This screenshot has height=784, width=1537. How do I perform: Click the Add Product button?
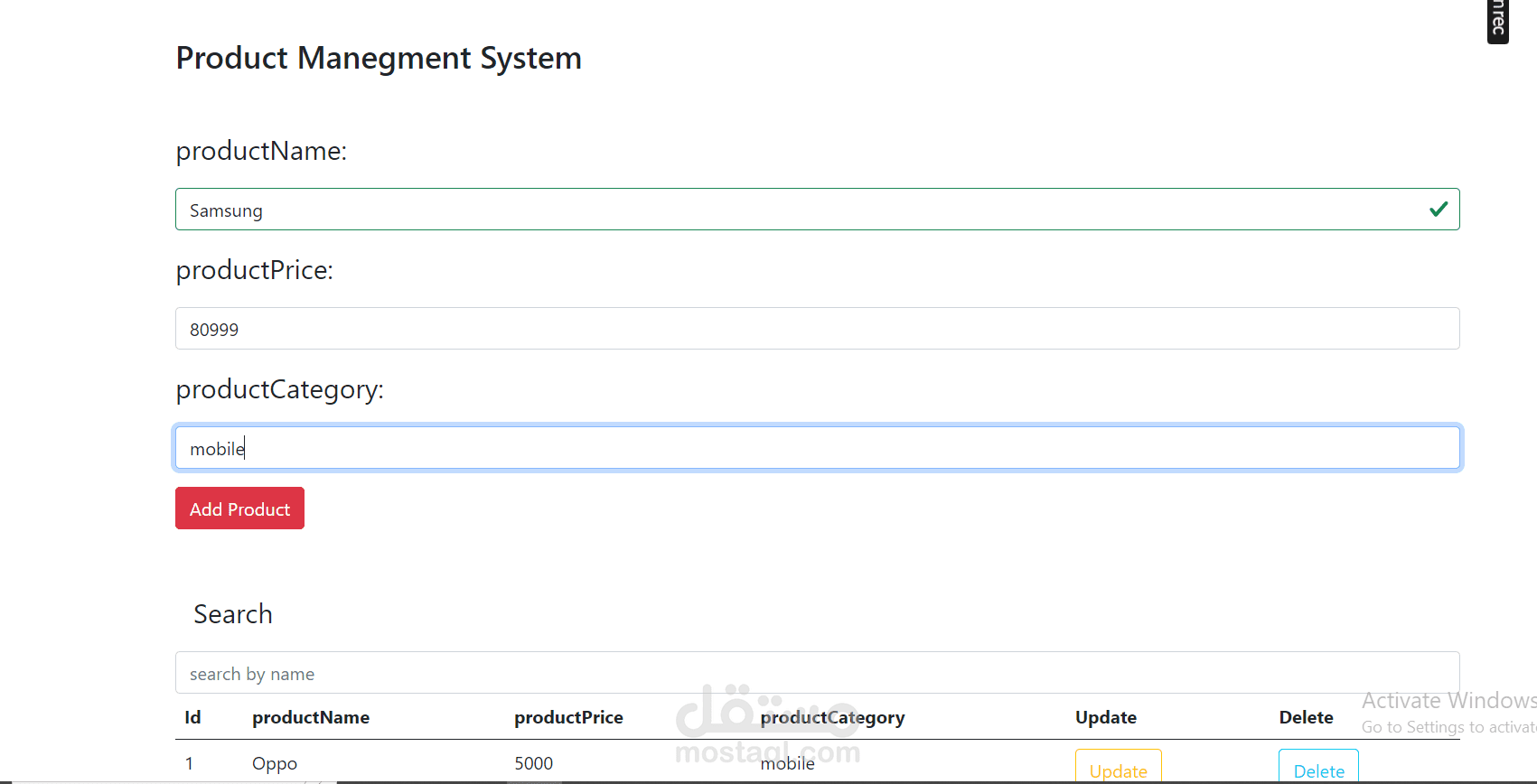(239, 509)
